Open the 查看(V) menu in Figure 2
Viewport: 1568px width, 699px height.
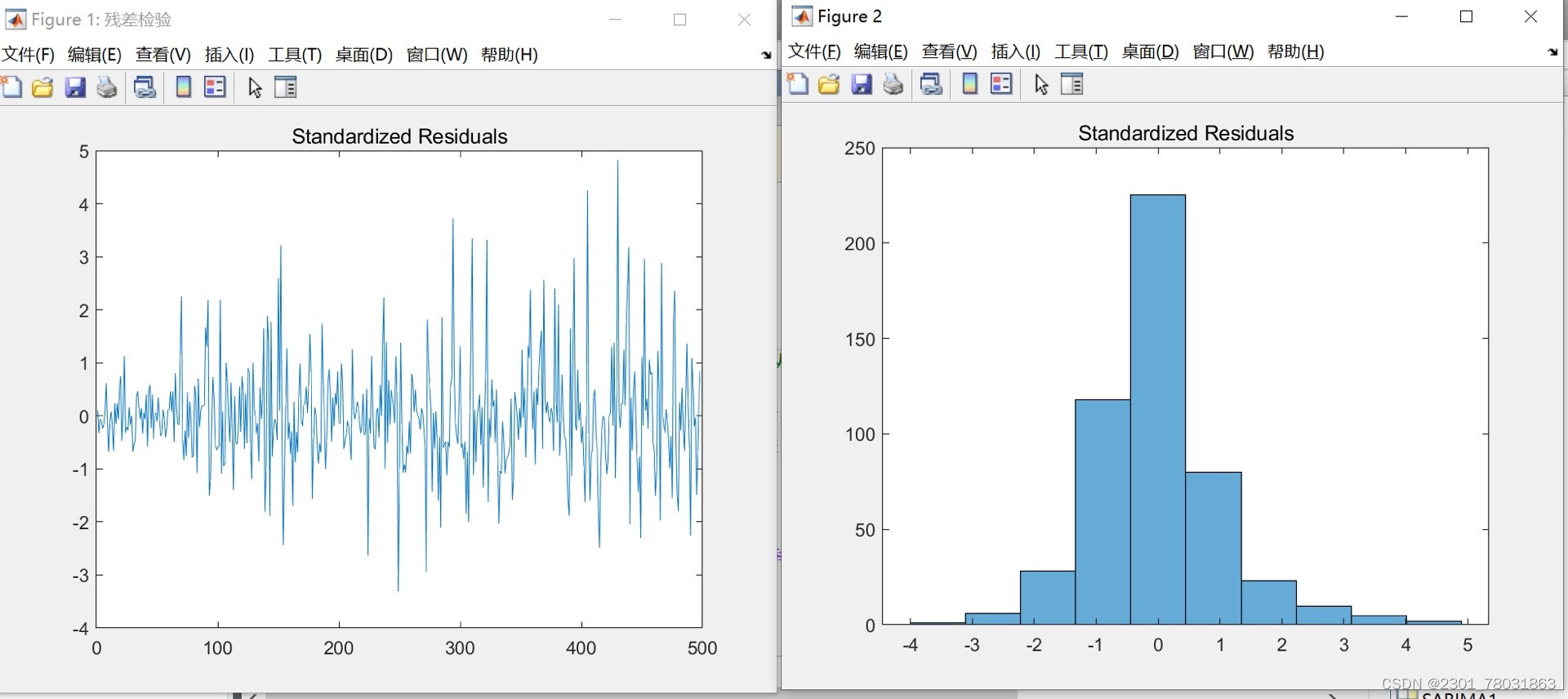pos(950,51)
